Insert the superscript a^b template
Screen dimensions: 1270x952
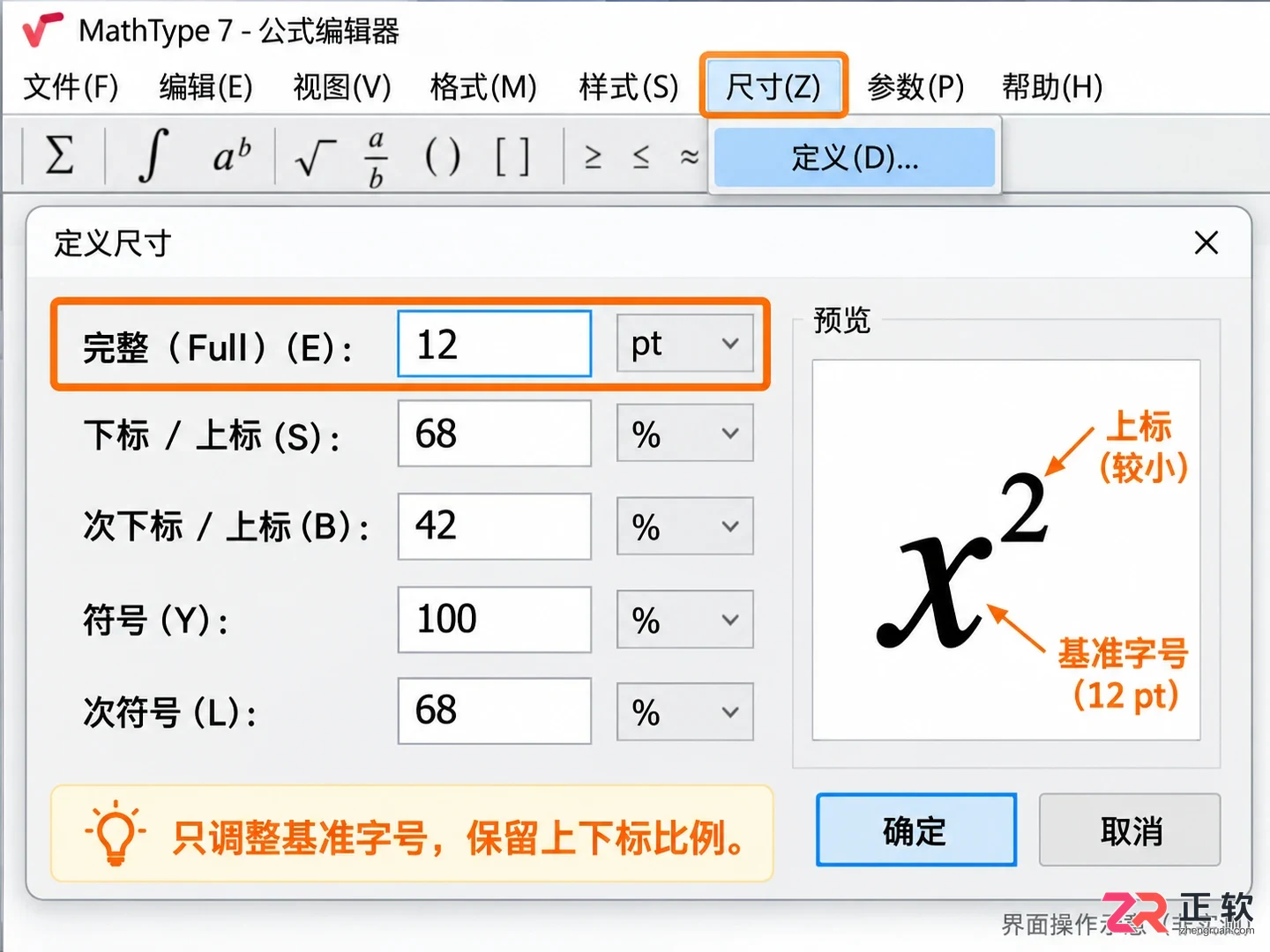(x=232, y=156)
